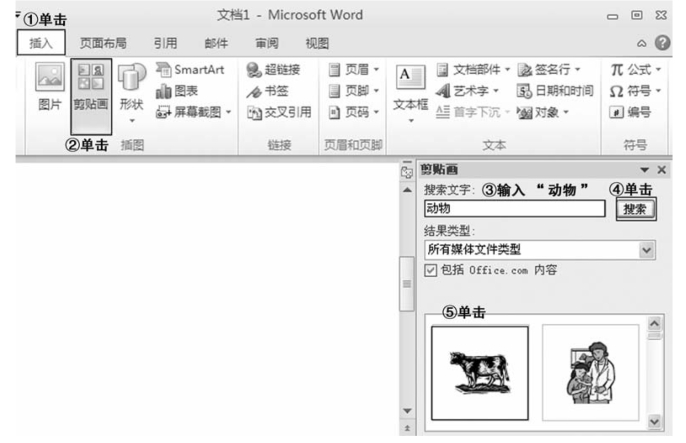The image size is (686, 443).
Task: Expand the 签名行 dropdown arrow
Action: tap(578, 70)
